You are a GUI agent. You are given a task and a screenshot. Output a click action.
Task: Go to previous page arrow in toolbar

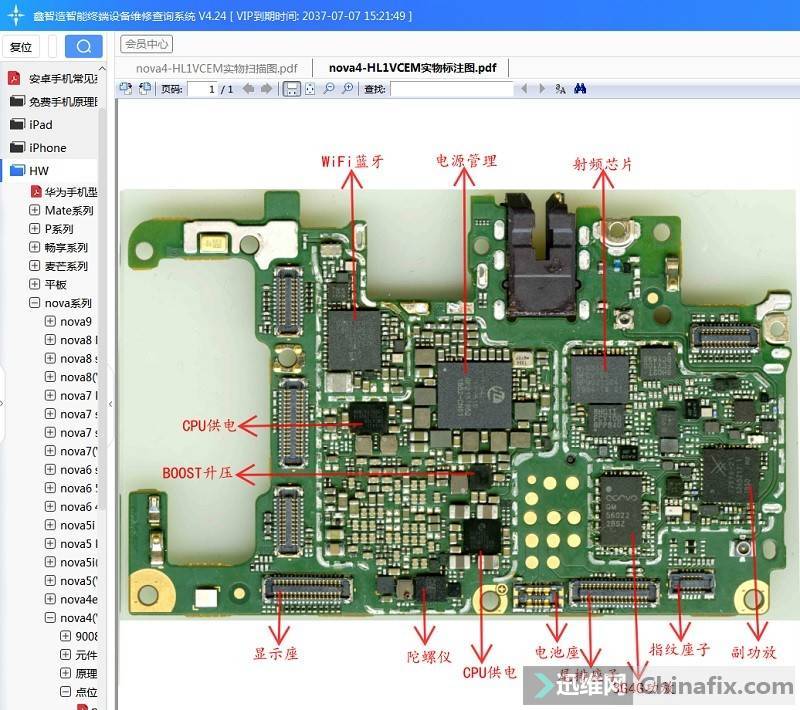coord(248,89)
